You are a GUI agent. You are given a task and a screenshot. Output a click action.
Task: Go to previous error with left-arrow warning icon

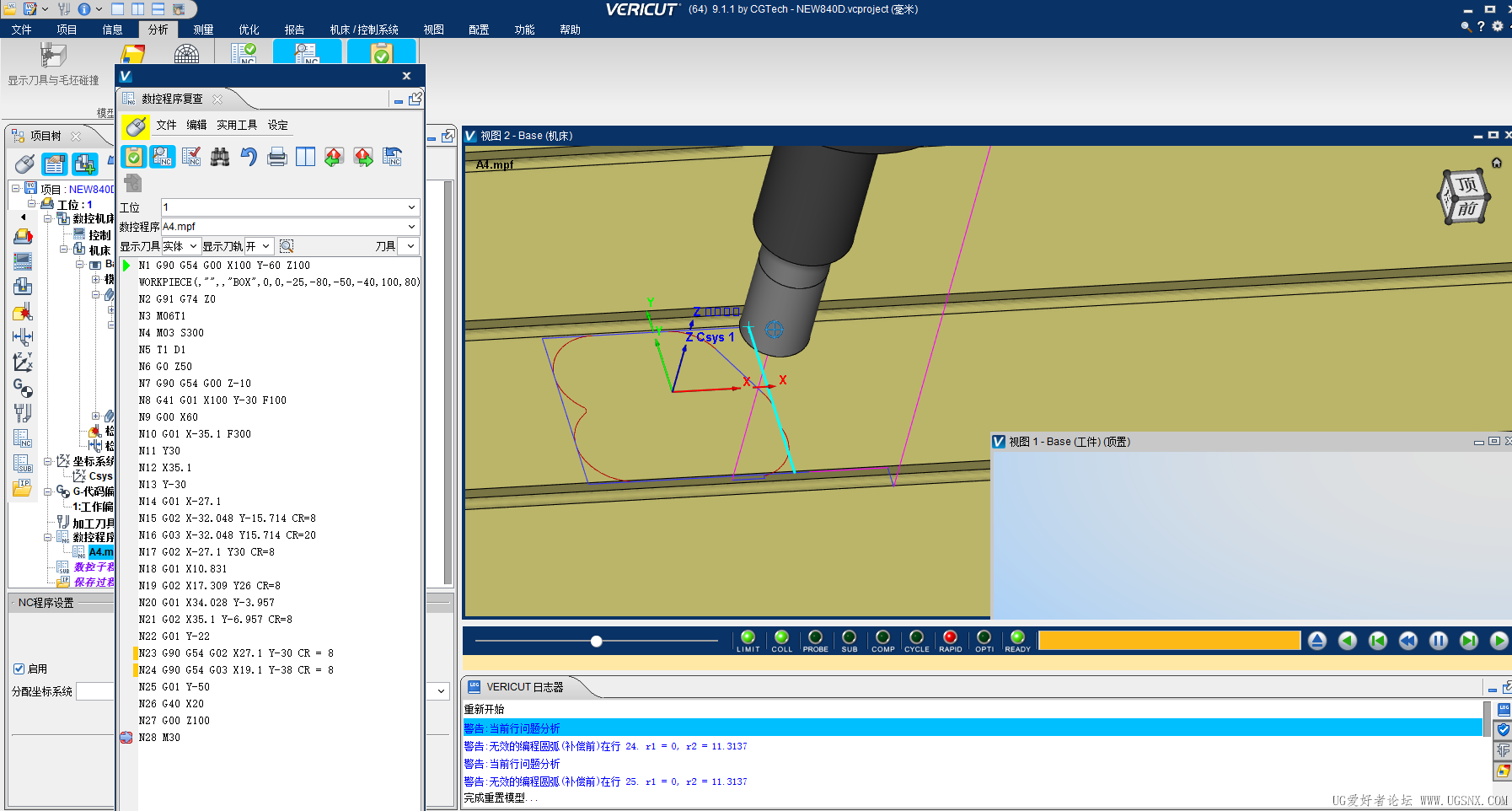[335, 157]
